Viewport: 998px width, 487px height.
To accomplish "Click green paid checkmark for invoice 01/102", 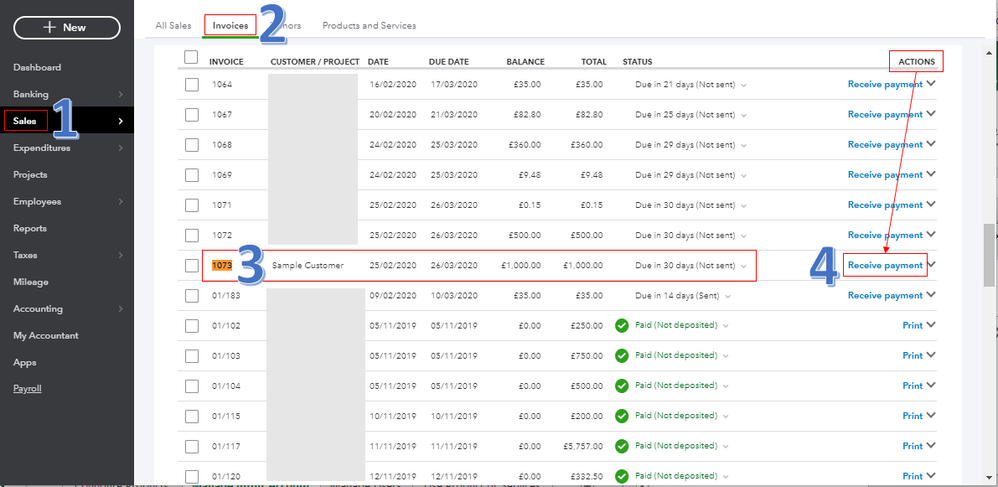I will click(x=622, y=326).
